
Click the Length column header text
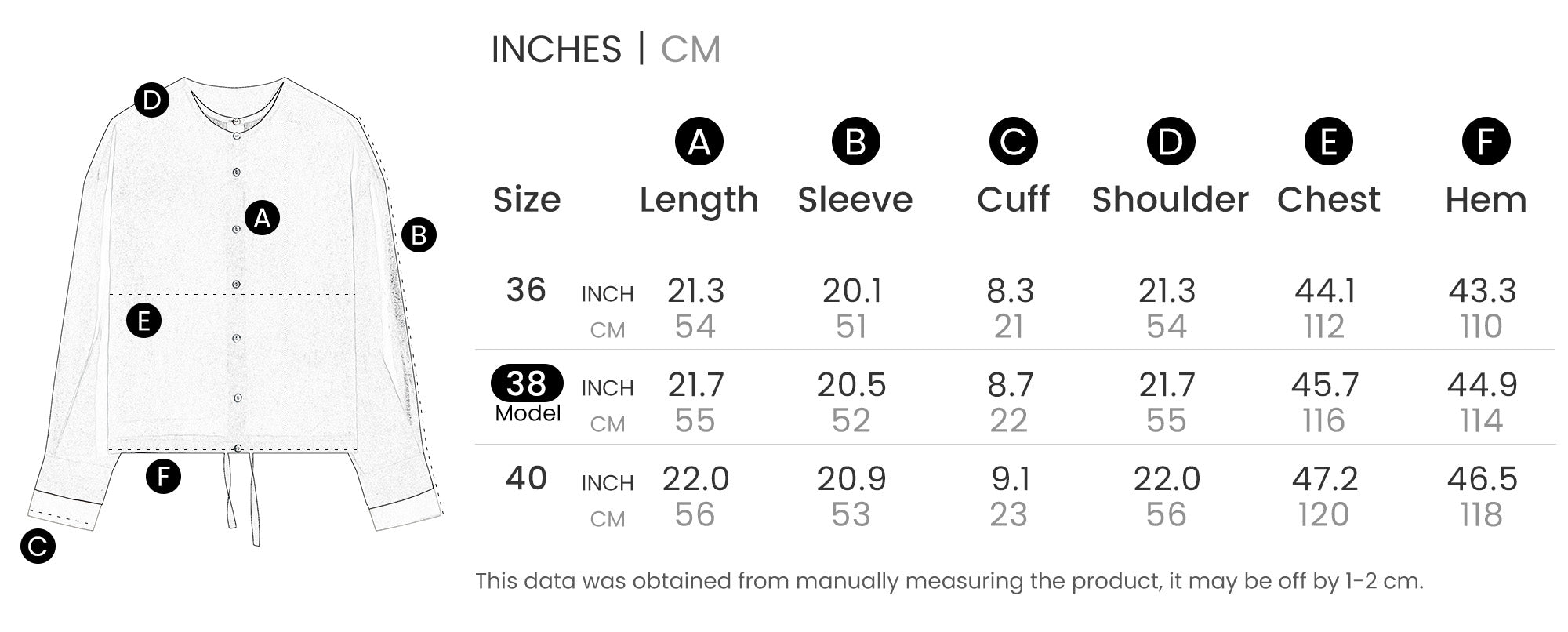pos(699,200)
